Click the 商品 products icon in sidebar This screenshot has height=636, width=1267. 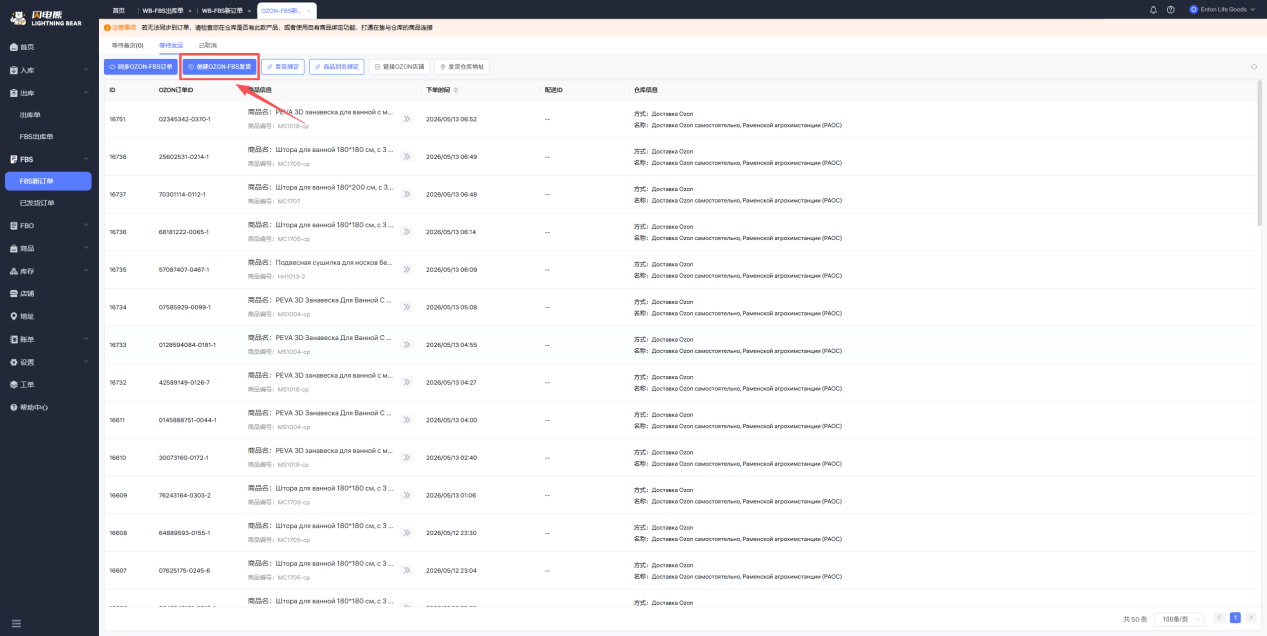click(x=14, y=248)
